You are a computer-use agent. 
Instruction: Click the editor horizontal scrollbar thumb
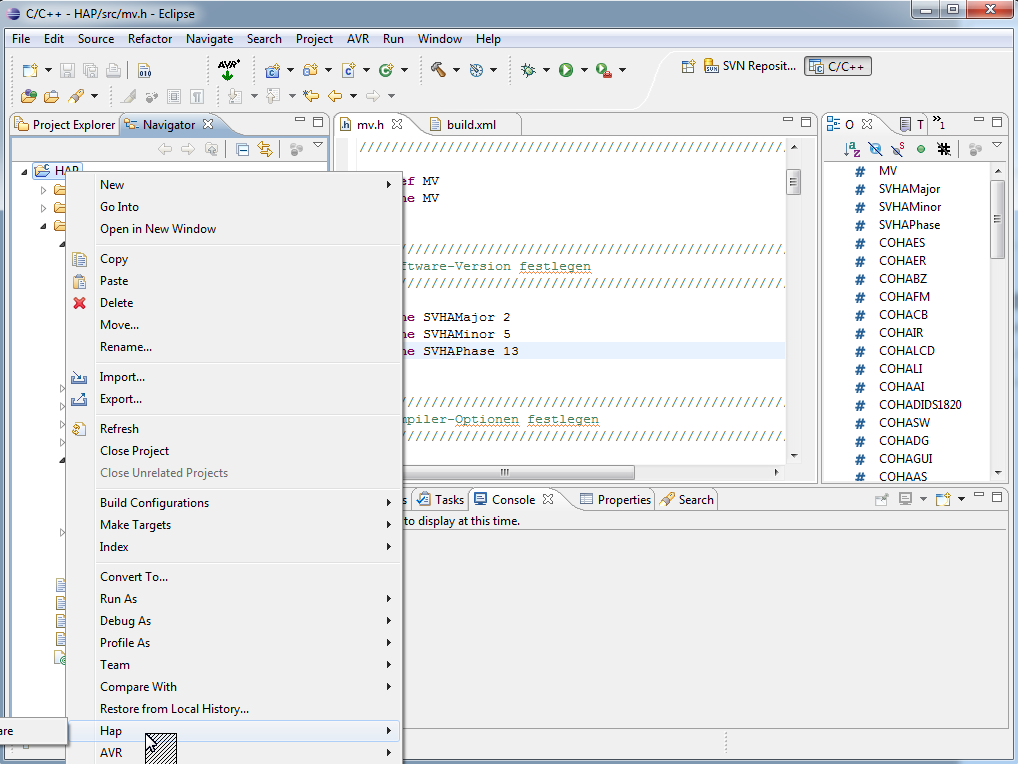[x=504, y=473]
